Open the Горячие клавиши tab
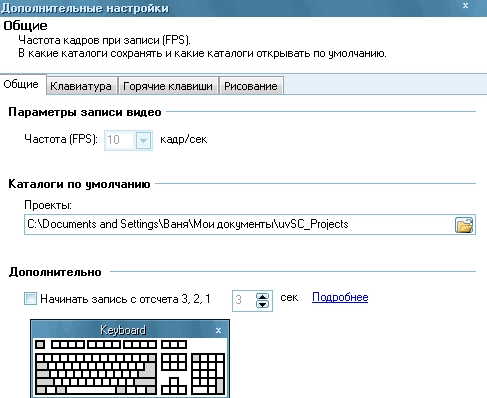 click(x=168, y=86)
